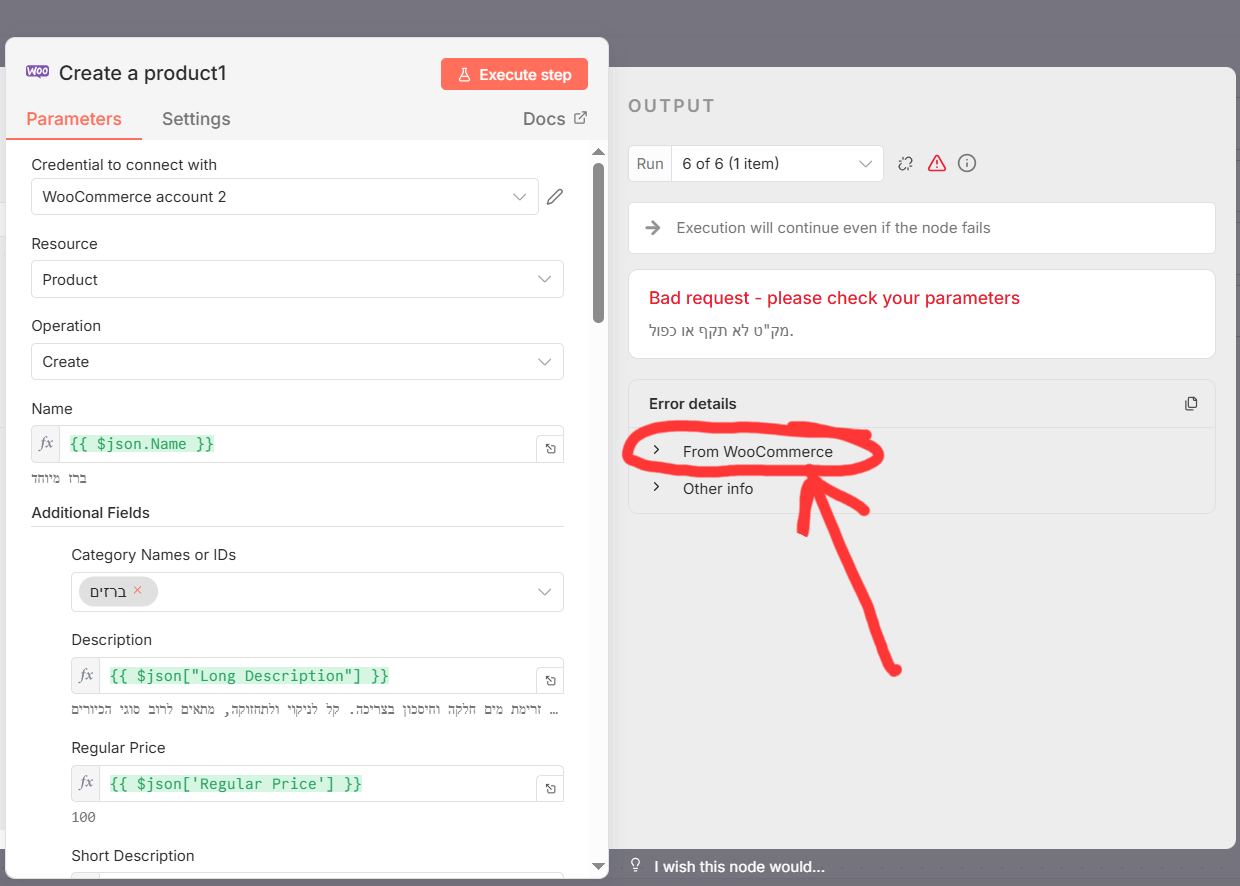
Task: Click the fx icon beside Name field
Action: pyautogui.click(x=46, y=444)
